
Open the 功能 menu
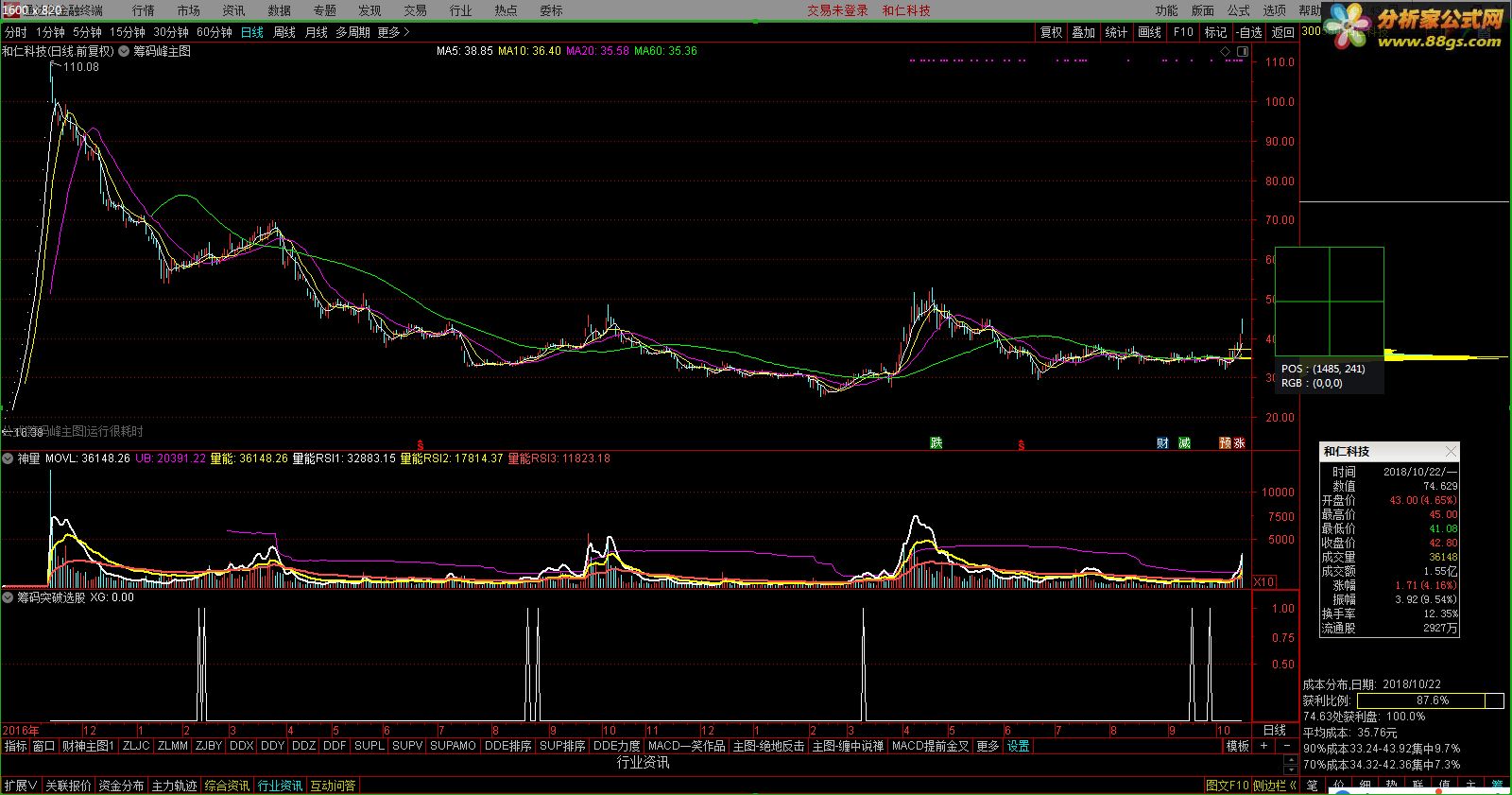pos(1167,10)
